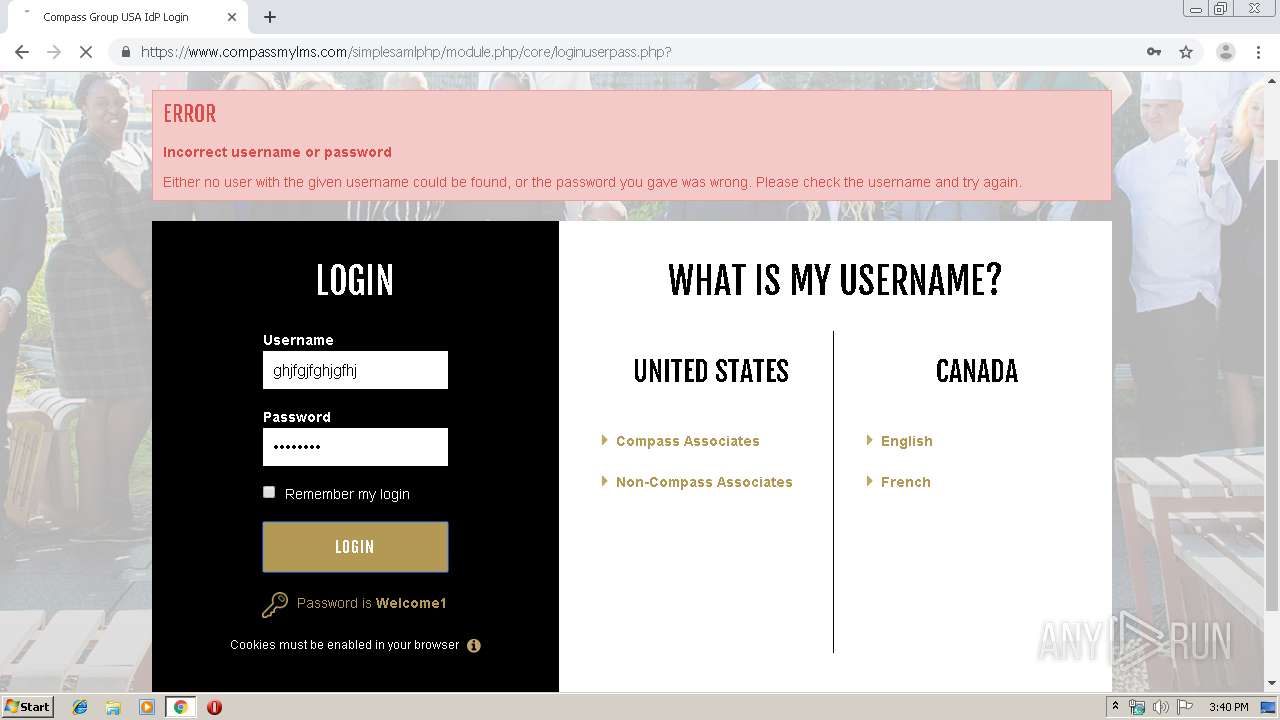Click the 3:40 PM clock
This screenshot has width=1280, height=720.
click(1229, 707)
